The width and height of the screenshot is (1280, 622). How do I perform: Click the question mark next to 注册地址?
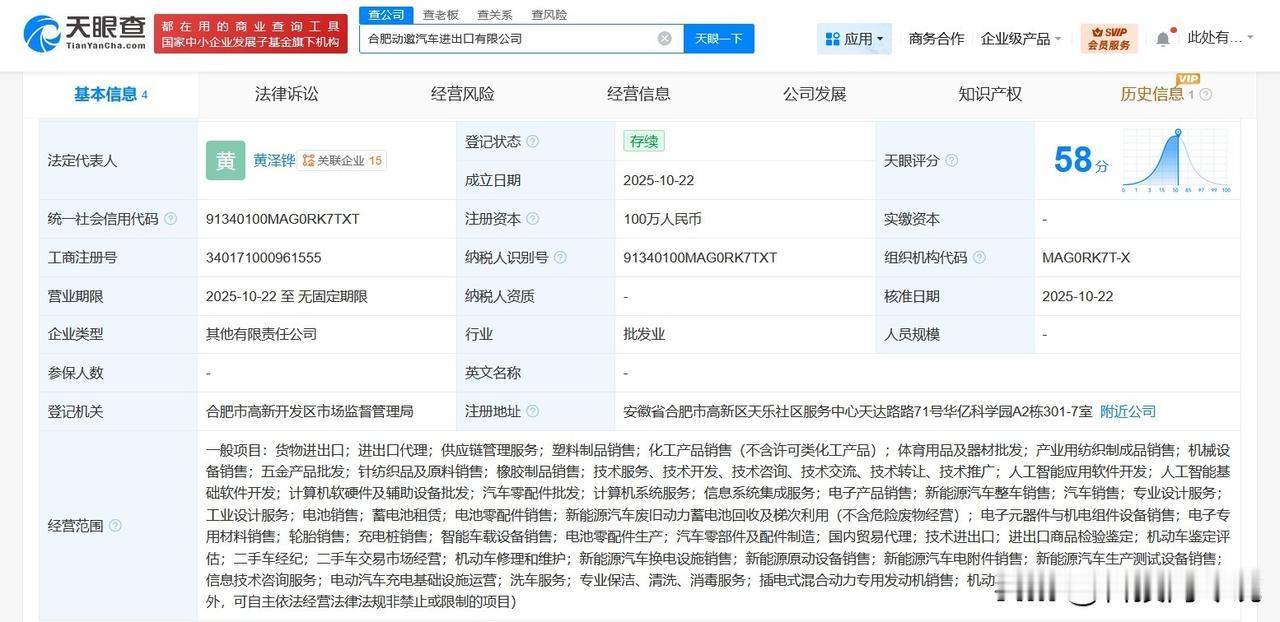(x=535, y=411)
